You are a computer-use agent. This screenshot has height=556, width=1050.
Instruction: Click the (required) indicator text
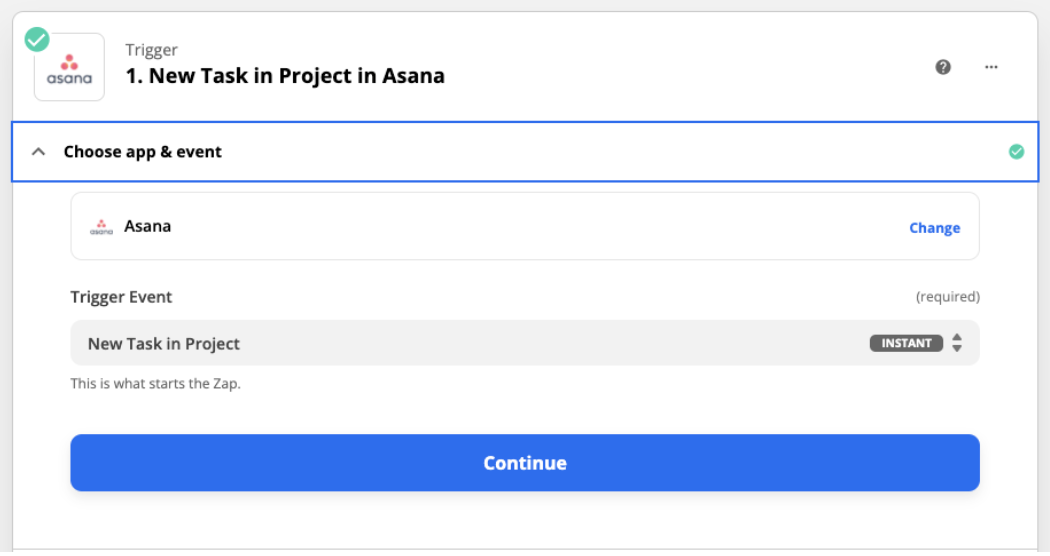[x=948, y=297]
